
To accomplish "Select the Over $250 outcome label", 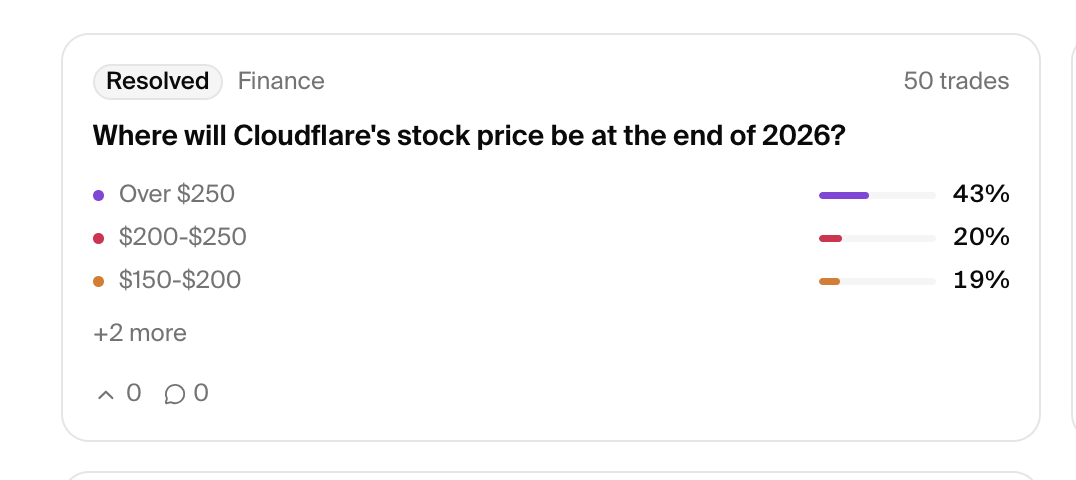I will [177, 194].
